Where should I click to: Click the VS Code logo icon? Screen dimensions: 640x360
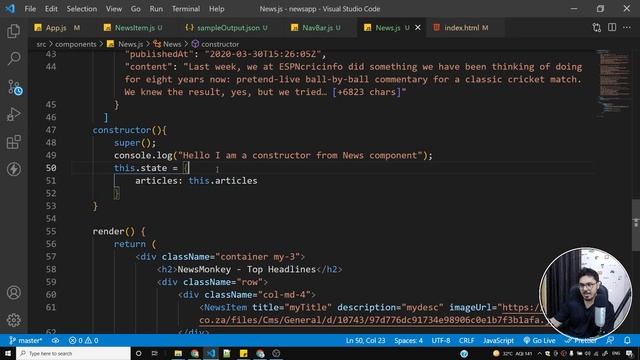click(10, 8)
